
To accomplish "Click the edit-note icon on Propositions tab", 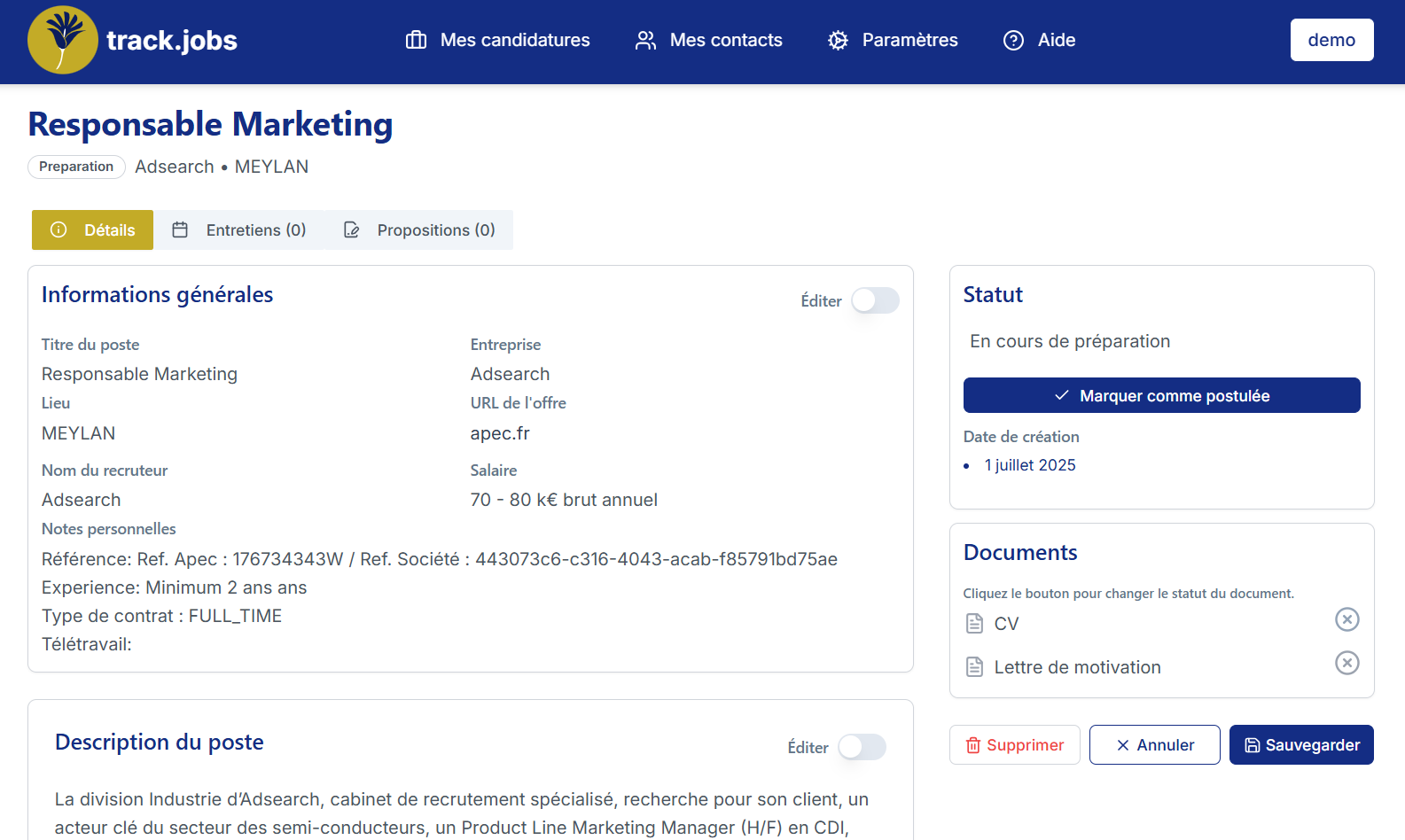I will (351, 229).
